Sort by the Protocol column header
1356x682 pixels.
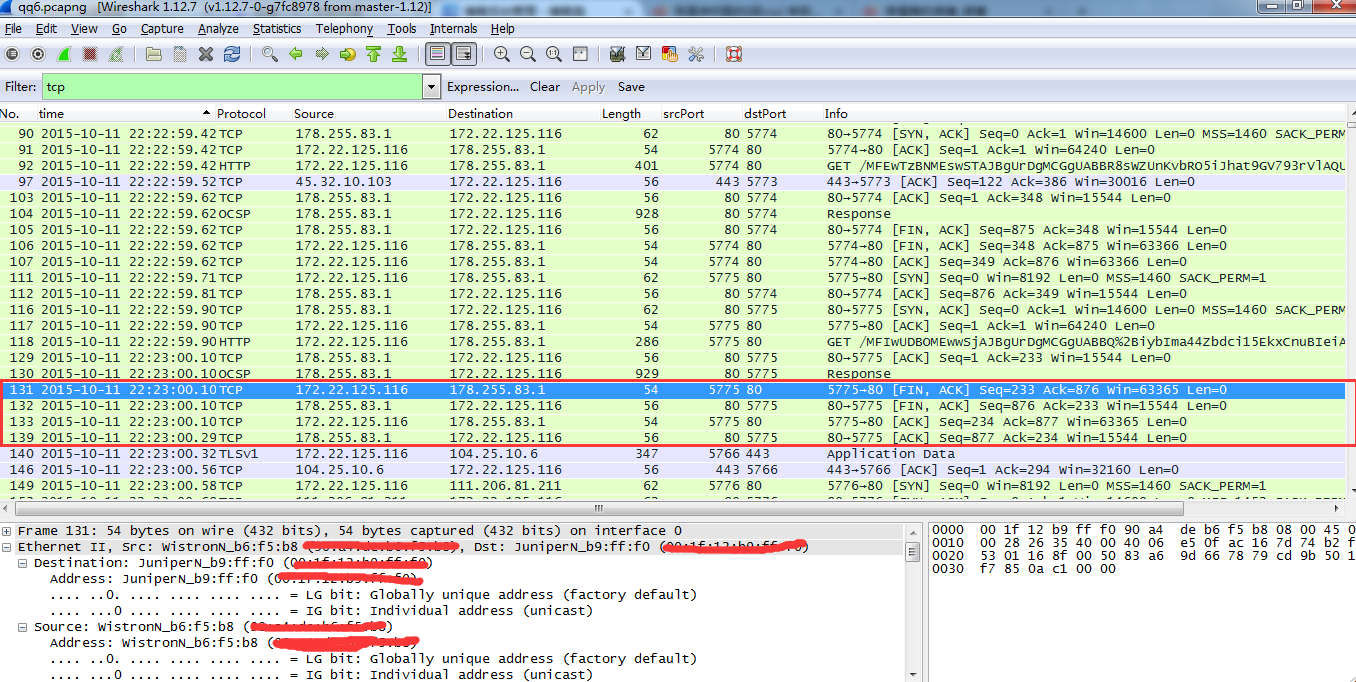click(x=253, y=113)
